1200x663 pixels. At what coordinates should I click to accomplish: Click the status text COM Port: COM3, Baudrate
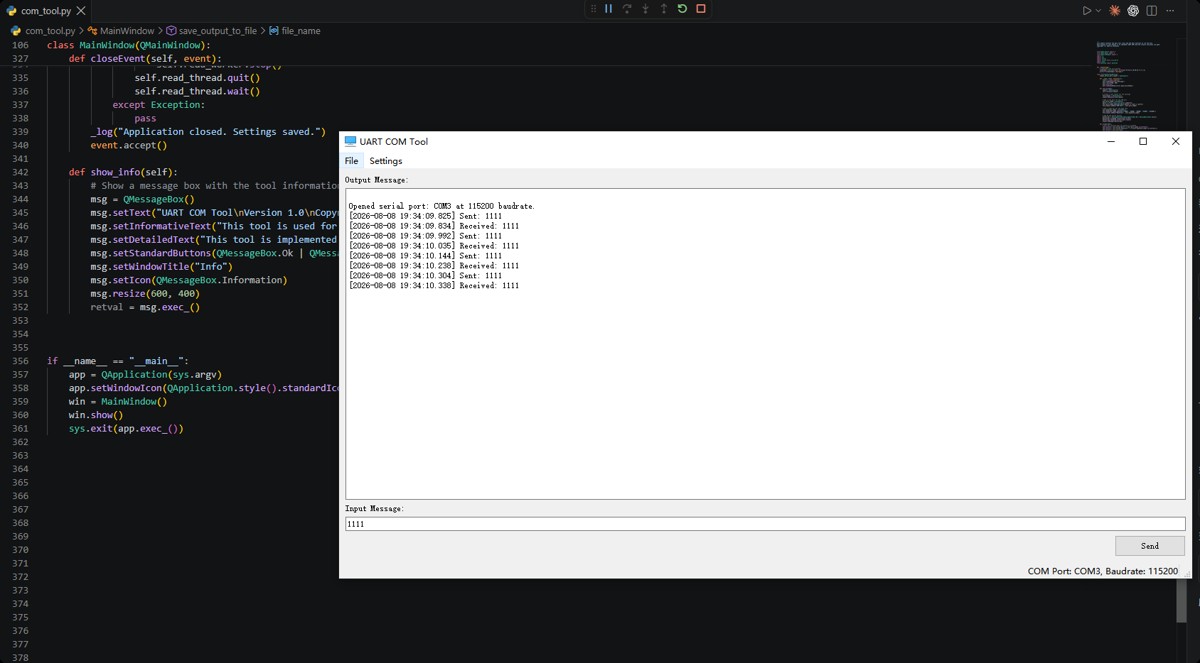1103,571
